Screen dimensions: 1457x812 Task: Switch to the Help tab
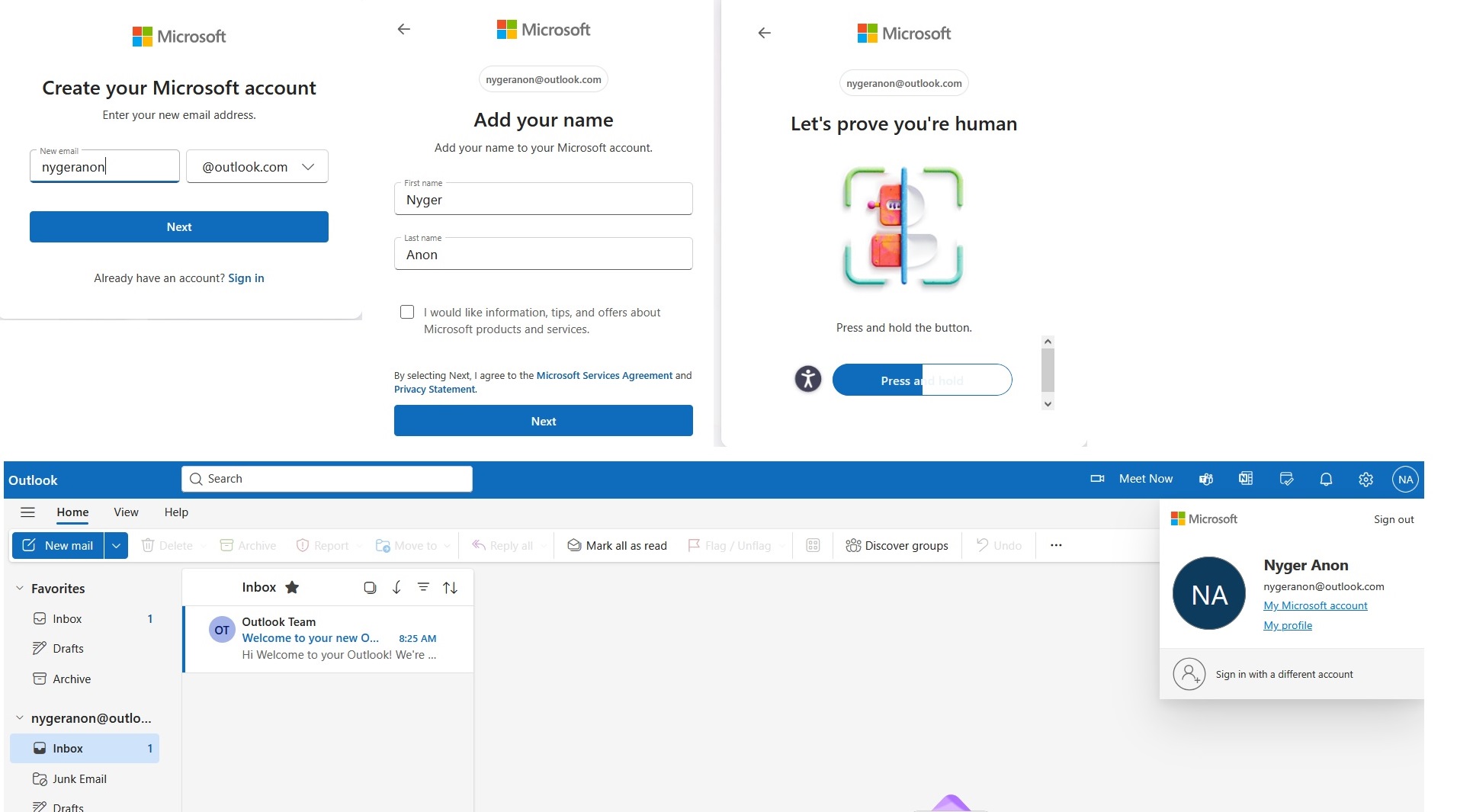pos(176,512)
